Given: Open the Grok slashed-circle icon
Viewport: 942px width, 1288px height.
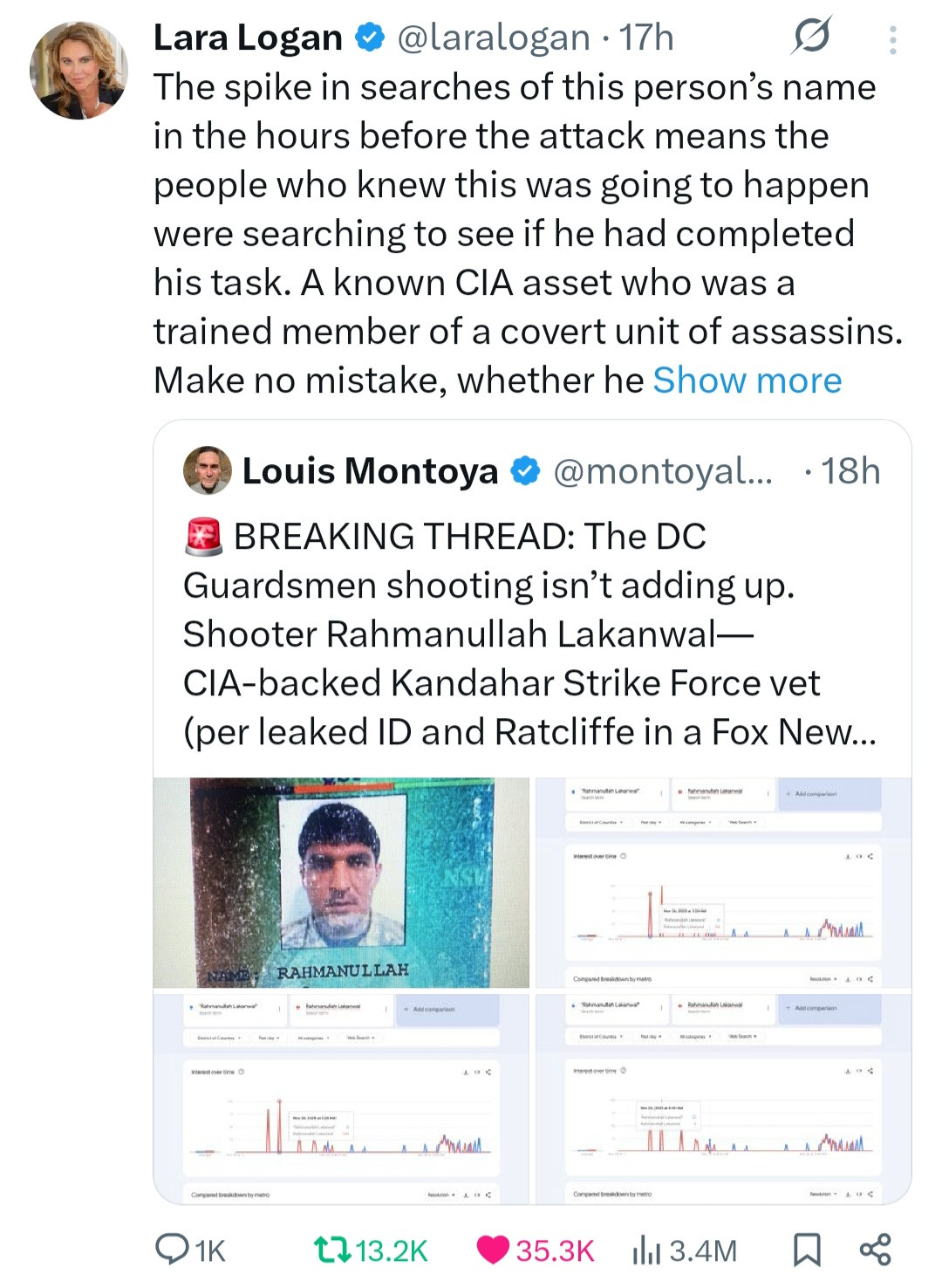Looking at the screenshot, I should click(x=811, y=37).
